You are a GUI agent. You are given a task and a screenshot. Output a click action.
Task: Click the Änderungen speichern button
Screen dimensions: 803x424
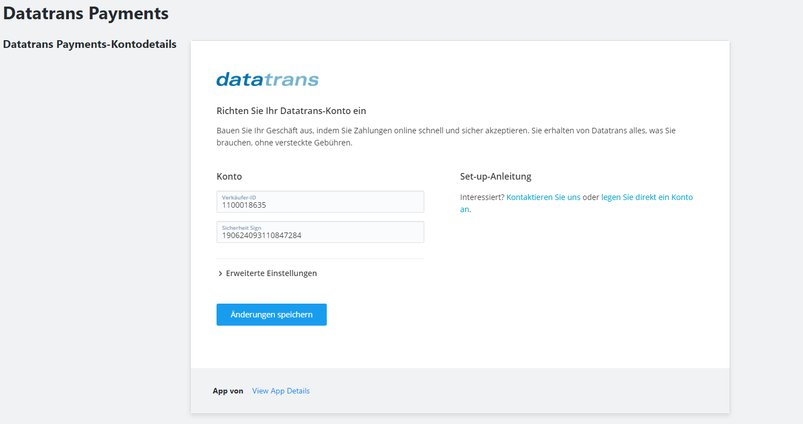[271, 314]
